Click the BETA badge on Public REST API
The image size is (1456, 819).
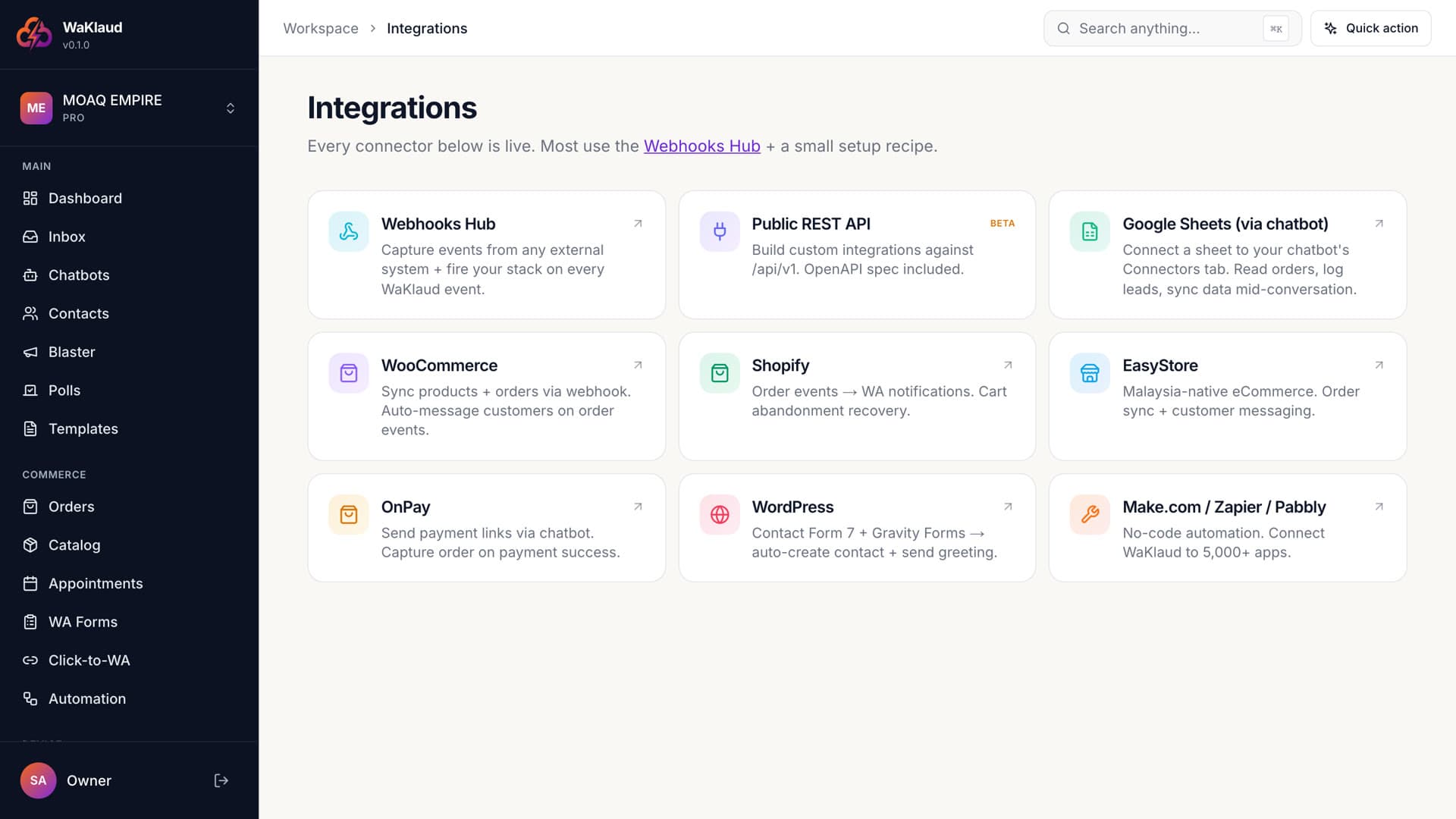click(x=1002, y=224)
